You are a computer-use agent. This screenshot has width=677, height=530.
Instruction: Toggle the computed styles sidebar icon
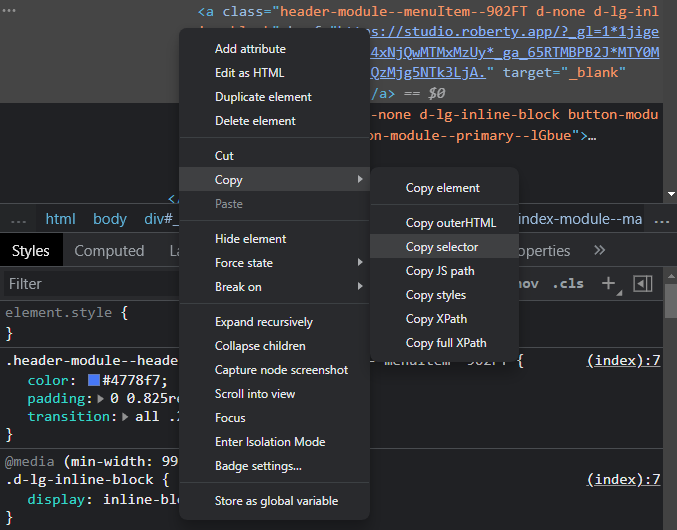[x=642, y=284]
